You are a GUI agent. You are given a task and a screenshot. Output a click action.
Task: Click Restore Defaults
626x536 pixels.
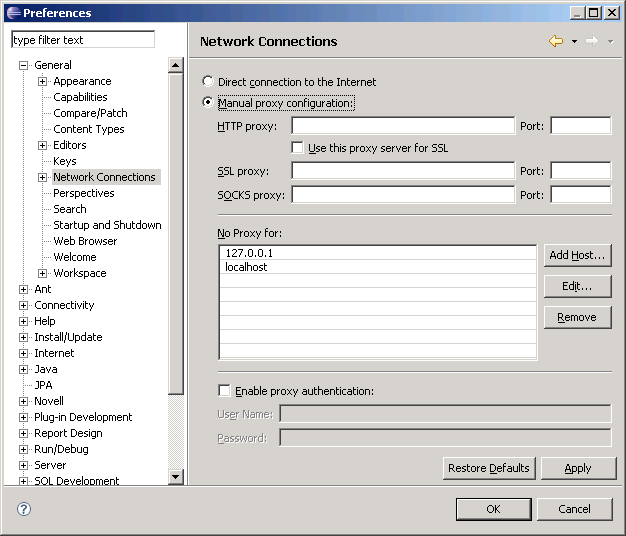click(x=489, y=468)
